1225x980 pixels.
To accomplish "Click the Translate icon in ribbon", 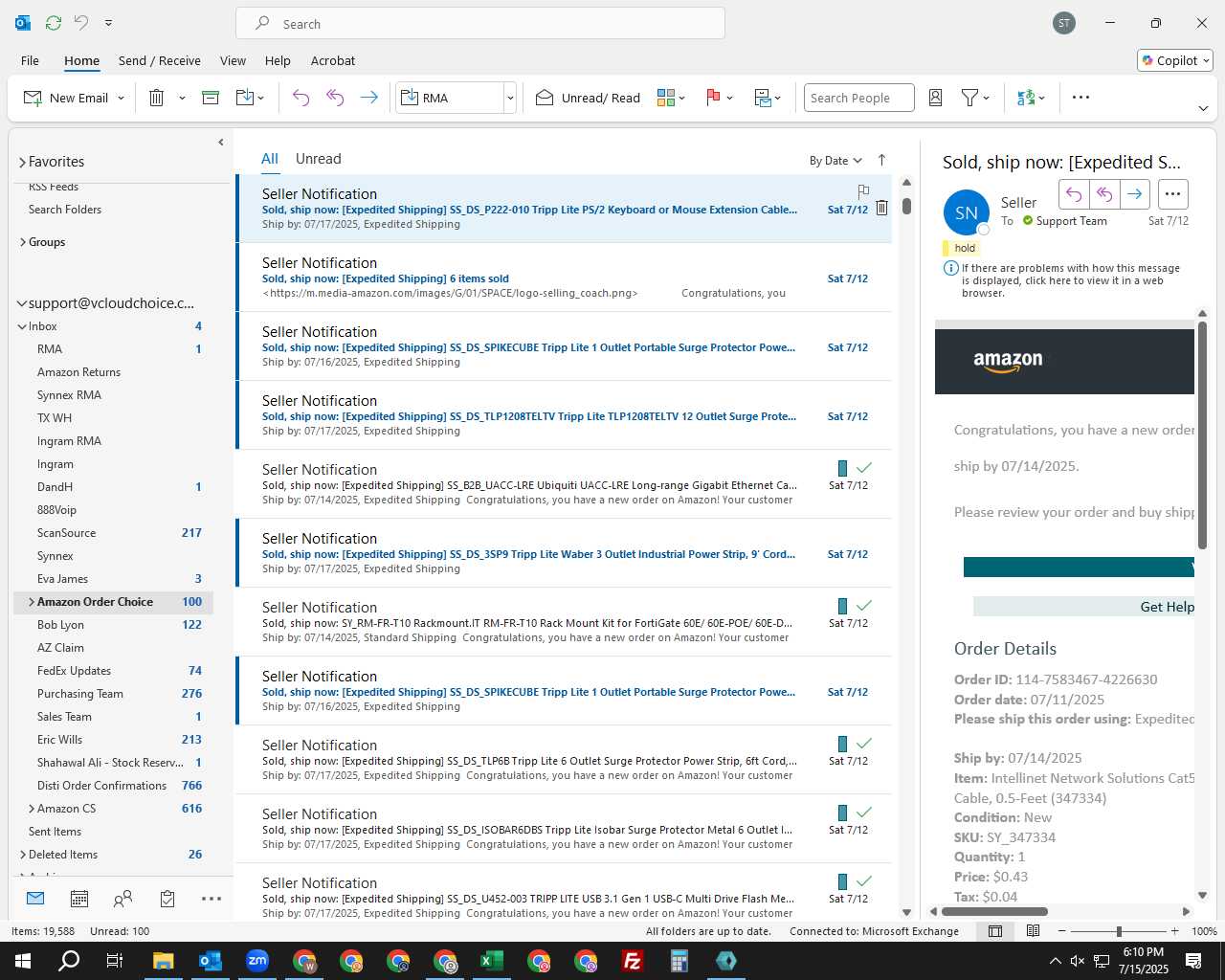I will (1026, 98).
